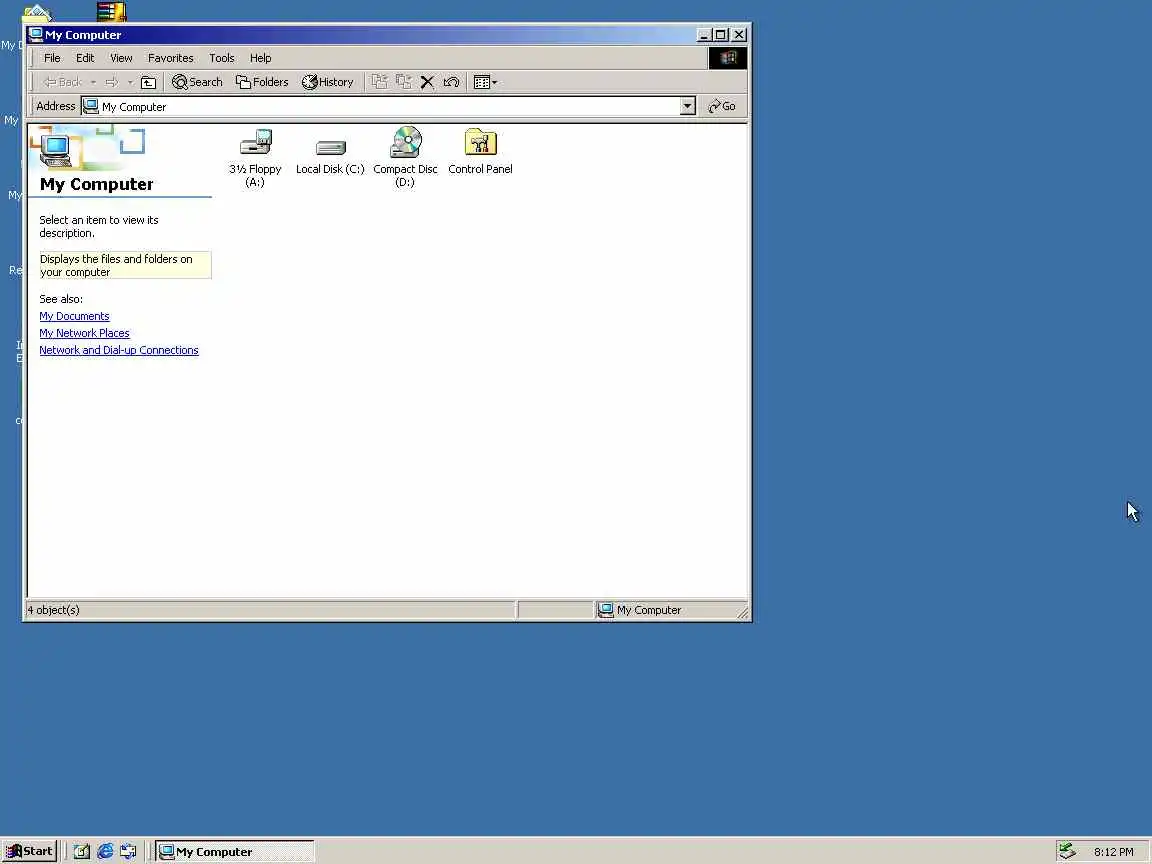Click the Move To toolbar icon
The height and width of the screenshot is (864, 1152).
(379, 82)
